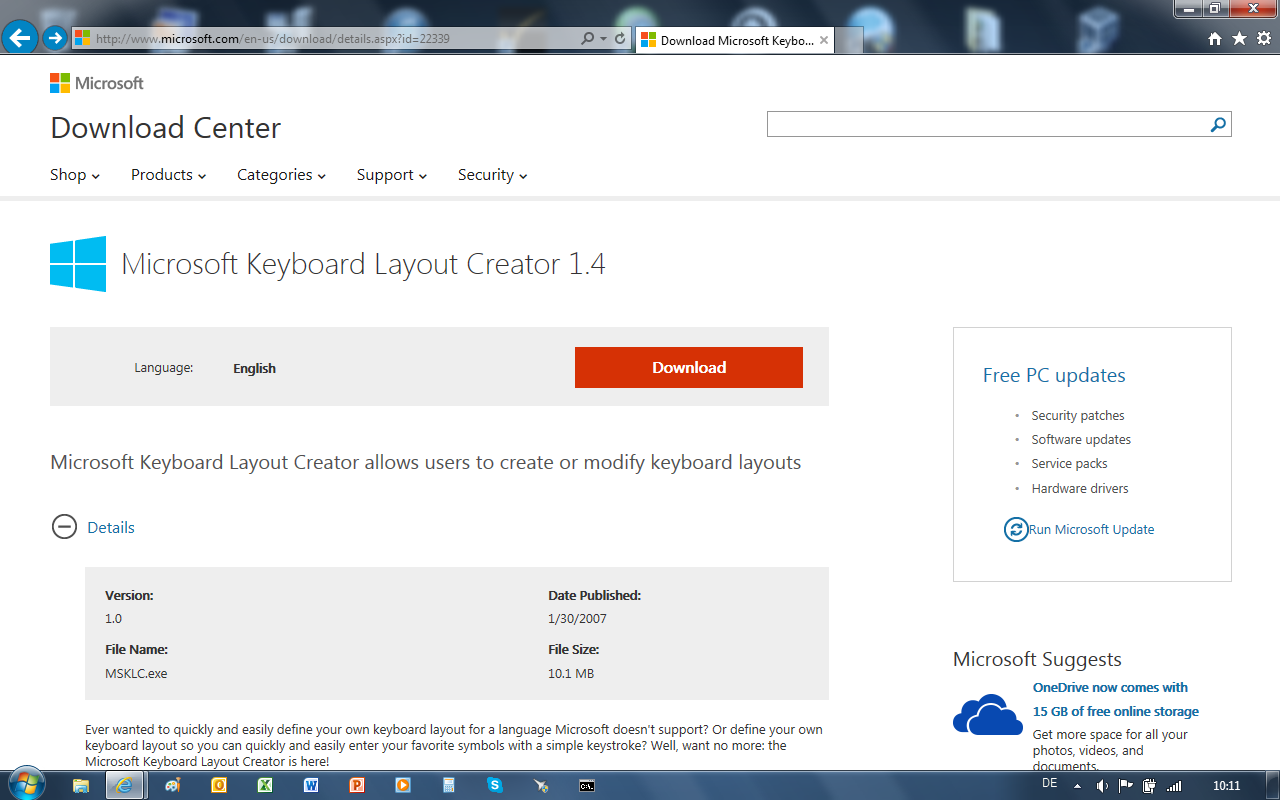Expand the Categories menu

281,175
